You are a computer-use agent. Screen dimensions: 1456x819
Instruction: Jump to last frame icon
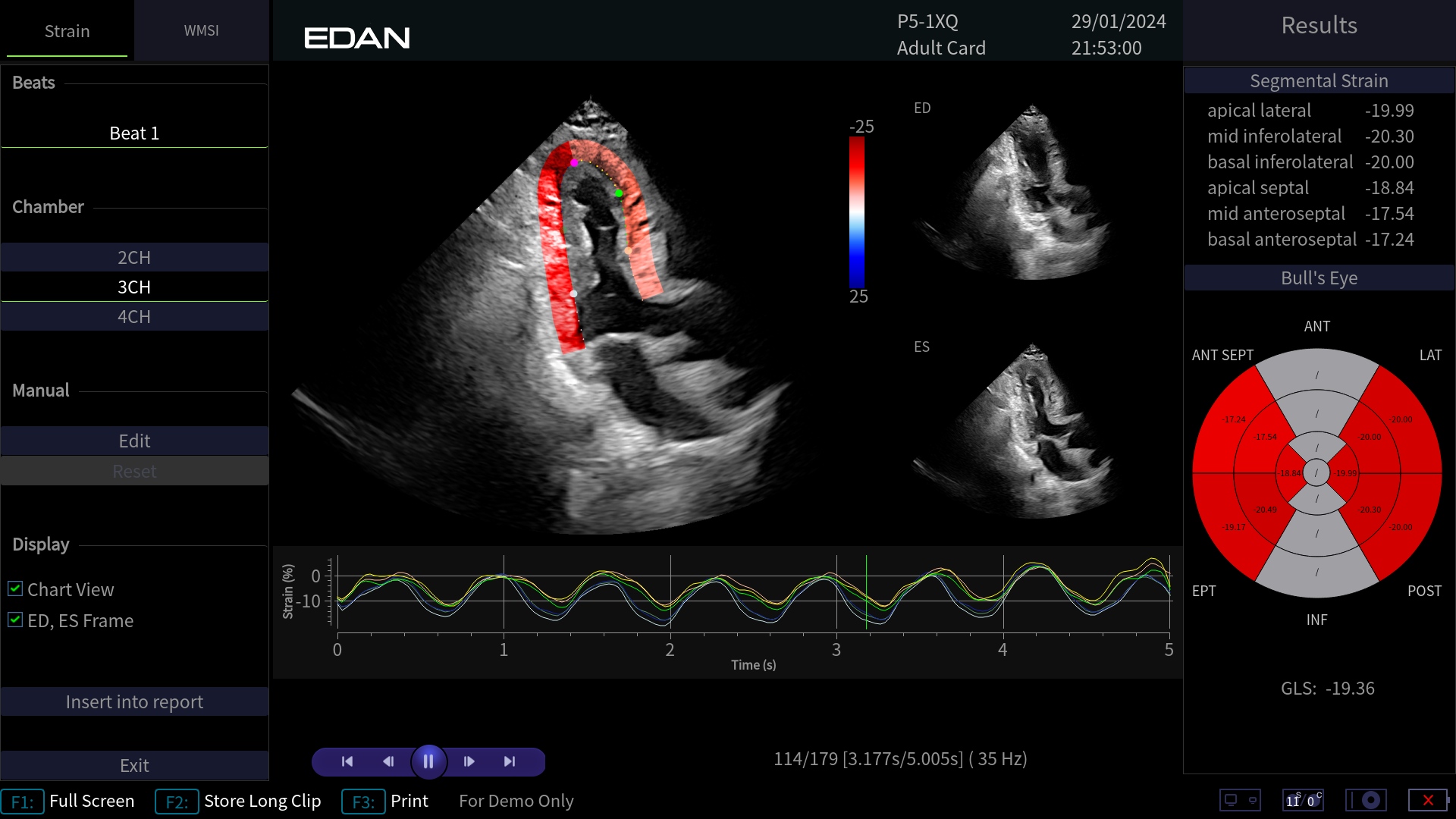(510, 761)
